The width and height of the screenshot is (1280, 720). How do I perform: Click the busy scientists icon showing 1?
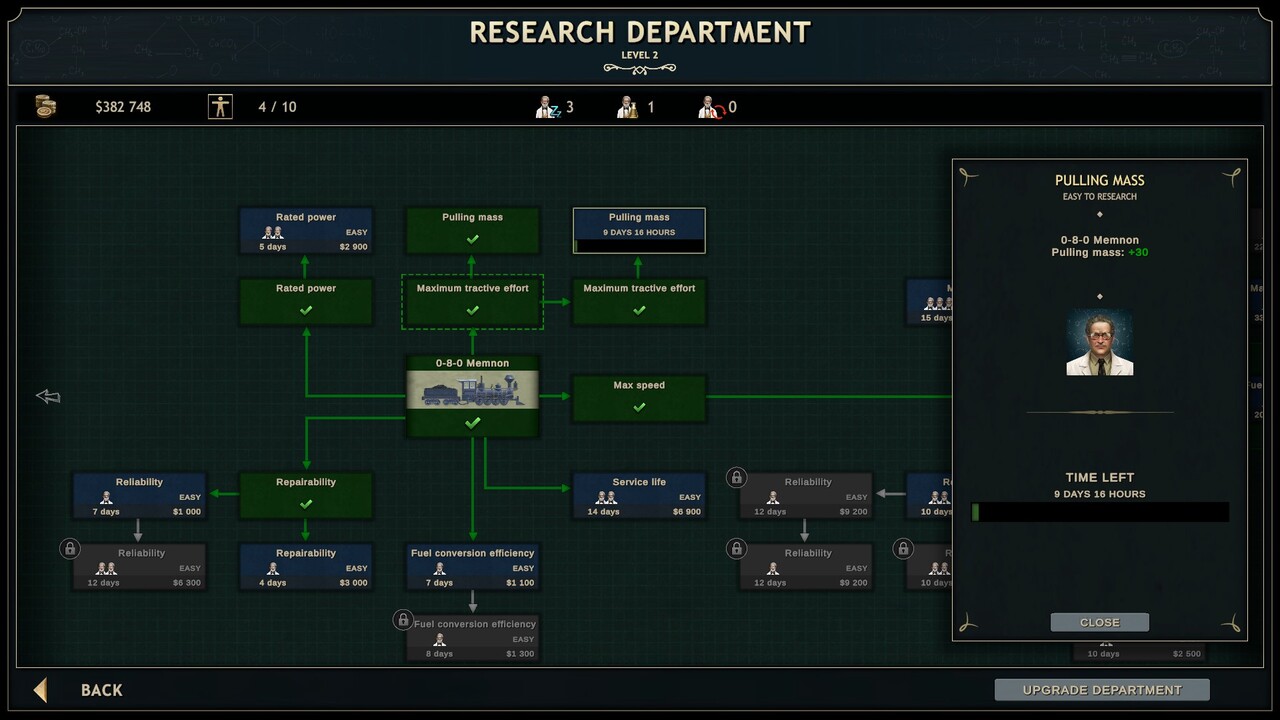[628, 107]
